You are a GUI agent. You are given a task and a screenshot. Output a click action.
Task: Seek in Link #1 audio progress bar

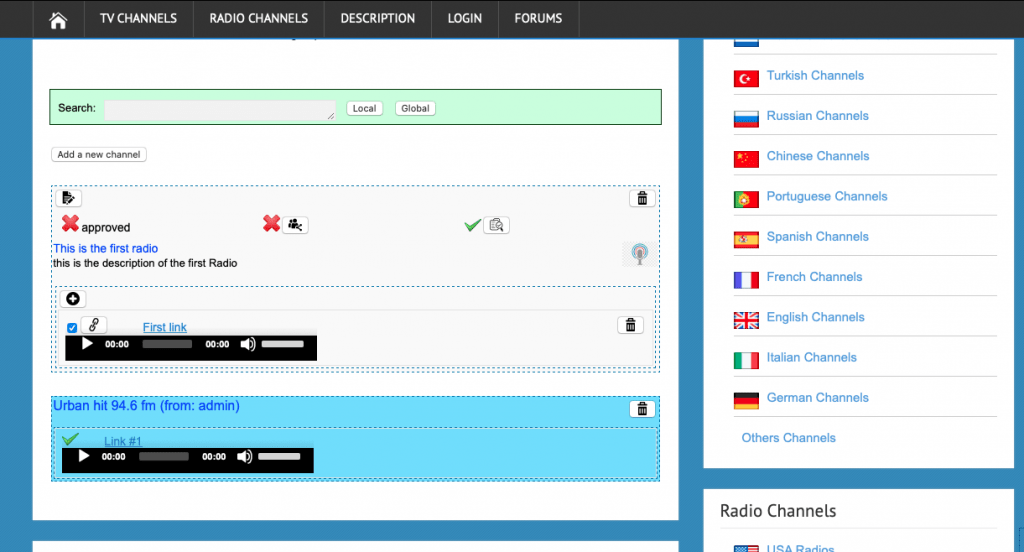click(x=164, y=457)
